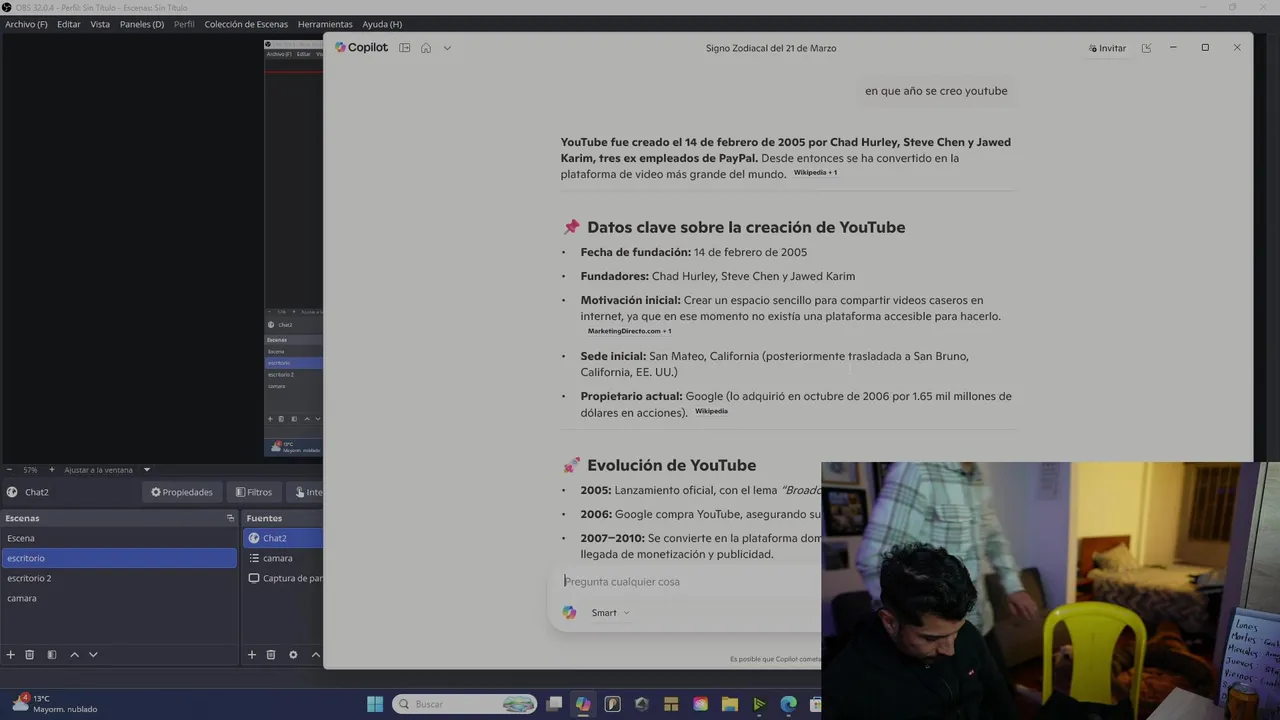Click the Copilot logo in header
The image size is (1280, 720).
(x=361, y=48)
